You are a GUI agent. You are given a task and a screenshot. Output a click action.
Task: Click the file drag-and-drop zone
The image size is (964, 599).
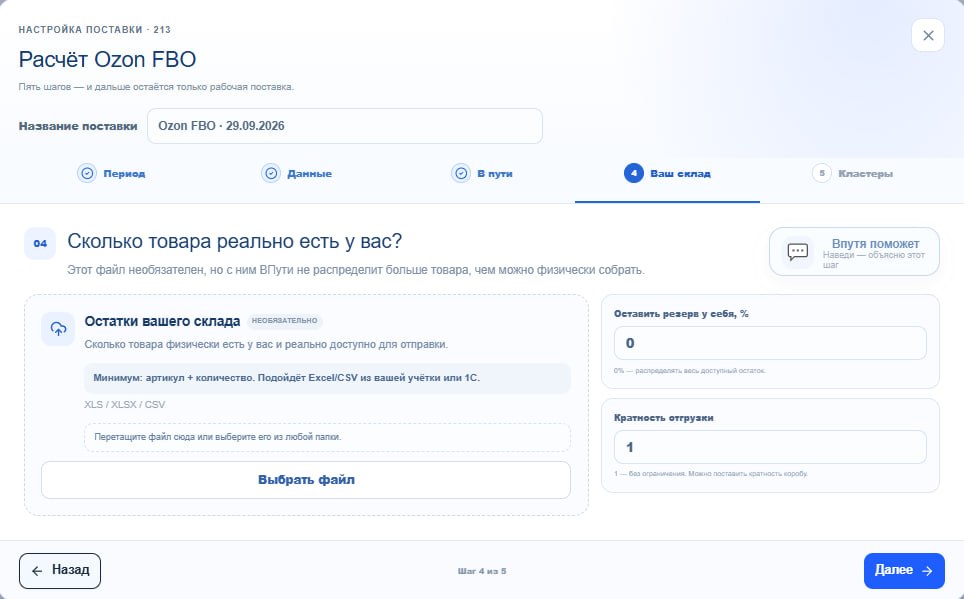click(327, 437)
